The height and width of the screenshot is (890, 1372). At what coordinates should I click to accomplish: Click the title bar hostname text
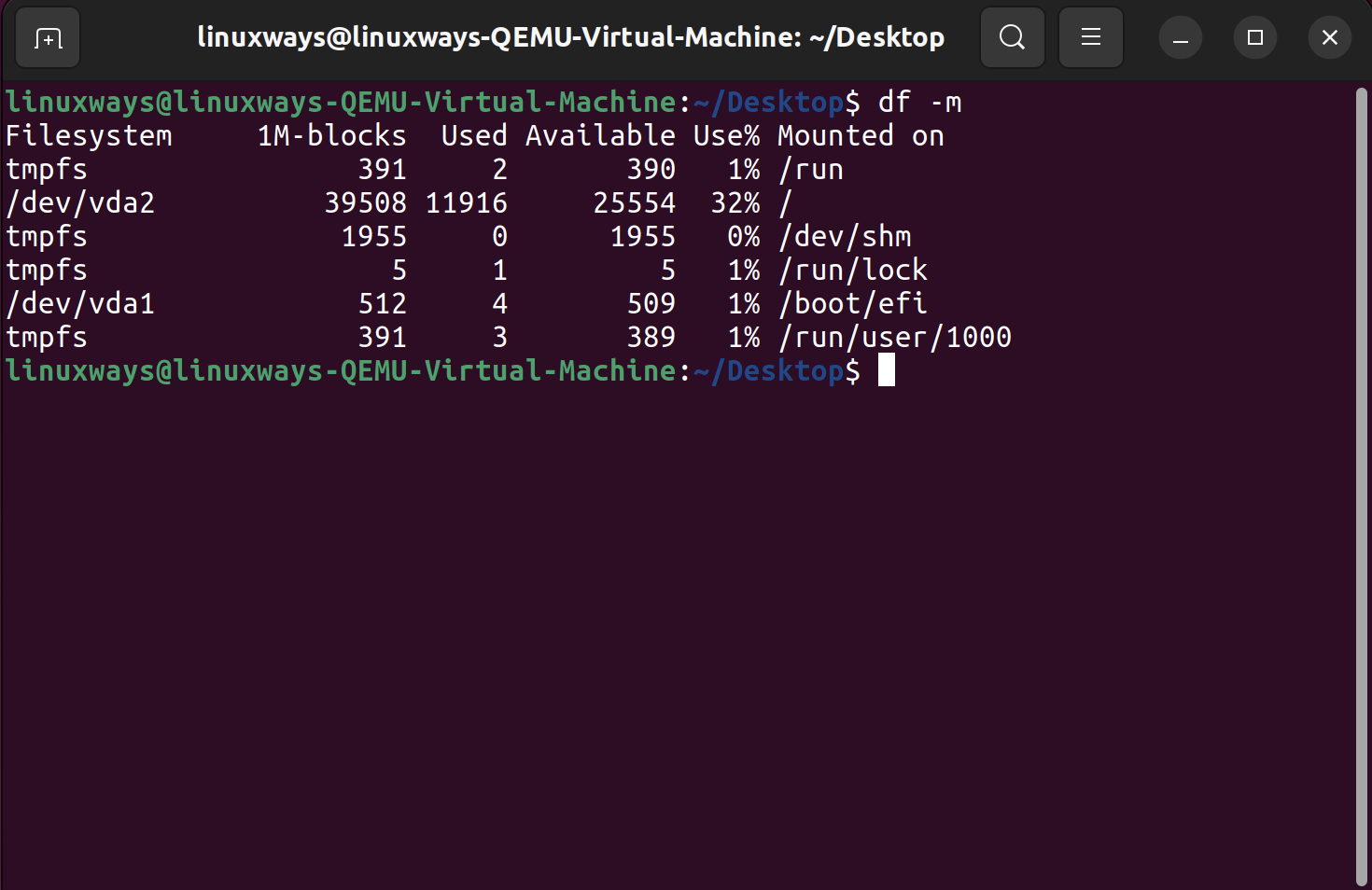tap(569, 36)
